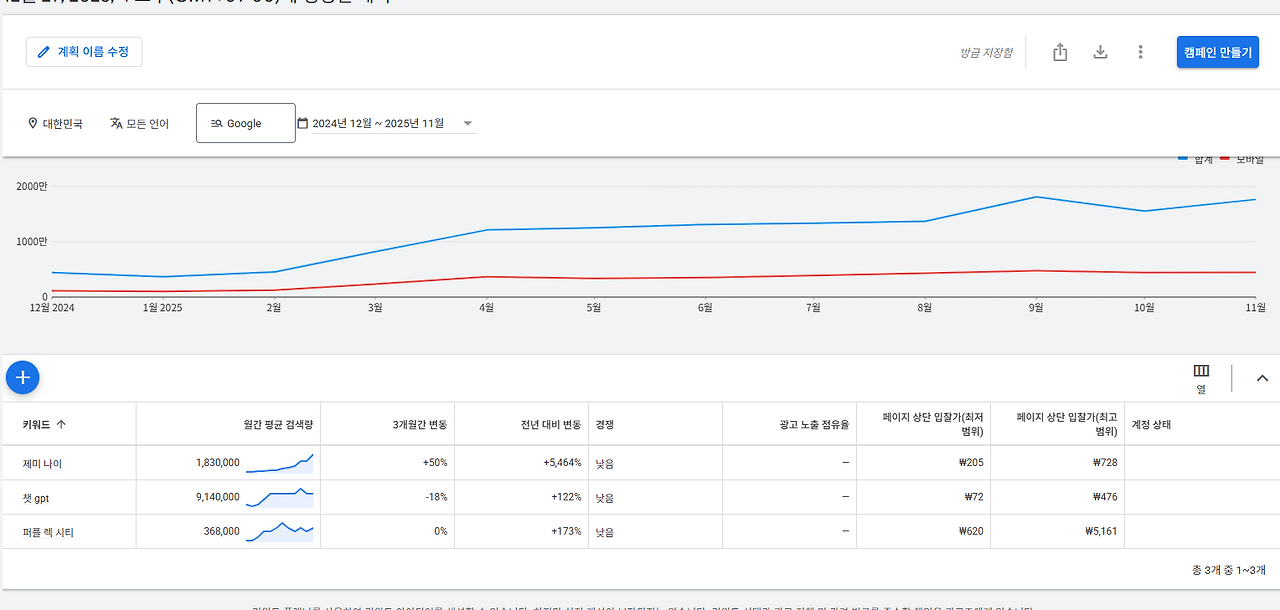The width and height of the screenshot is (1280, 610).
Task: Click the ₩476 high bid value
Action: tap(1105, 497)
